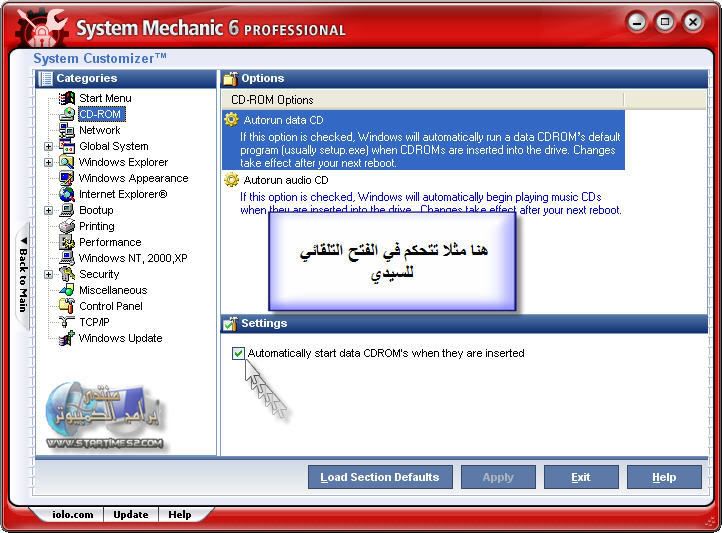Screen dimensions: 722x533
Task: Click the Global System icon
Action: coord(67,146)
